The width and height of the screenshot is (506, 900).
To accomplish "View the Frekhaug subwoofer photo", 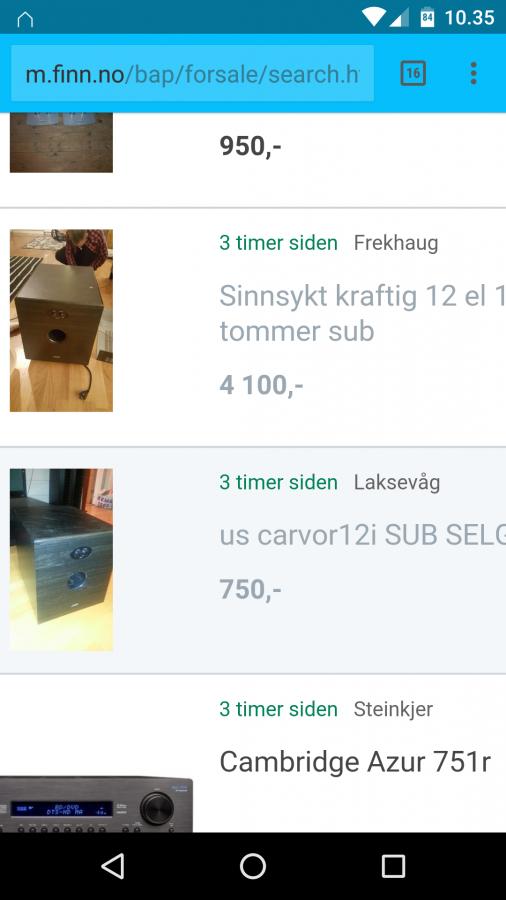I will [61, 320].
